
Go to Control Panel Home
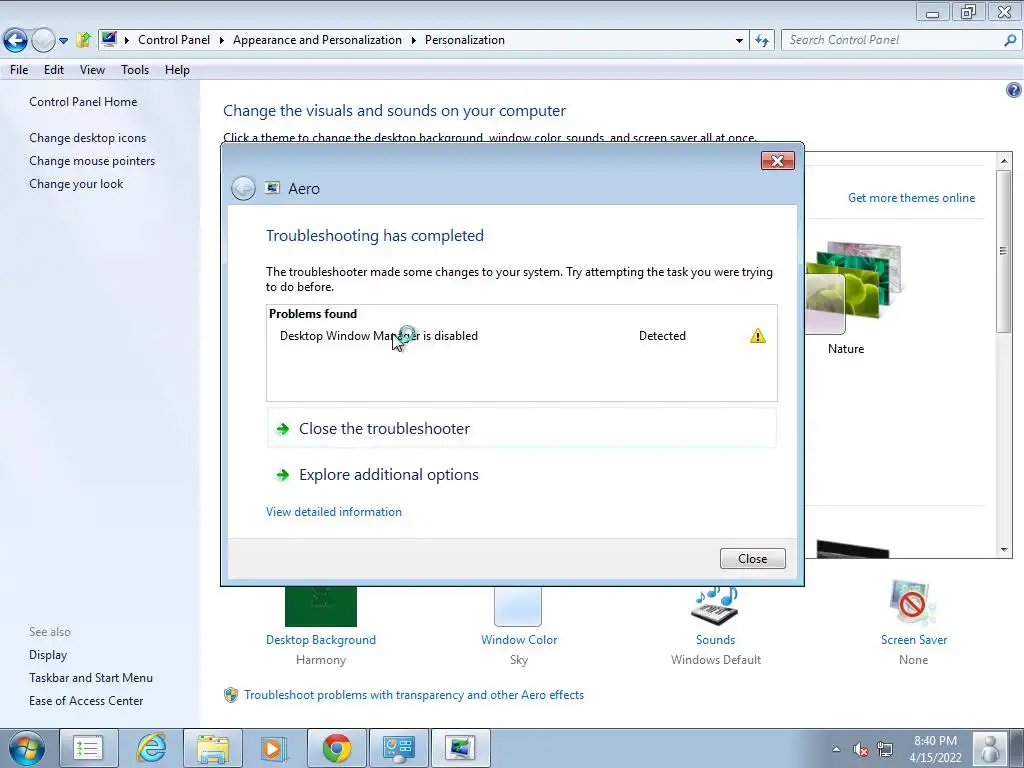coord(83,102)
